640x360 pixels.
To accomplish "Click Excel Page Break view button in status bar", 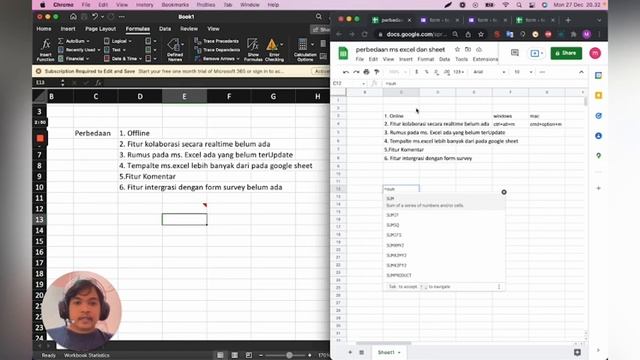I will (249, 355).
